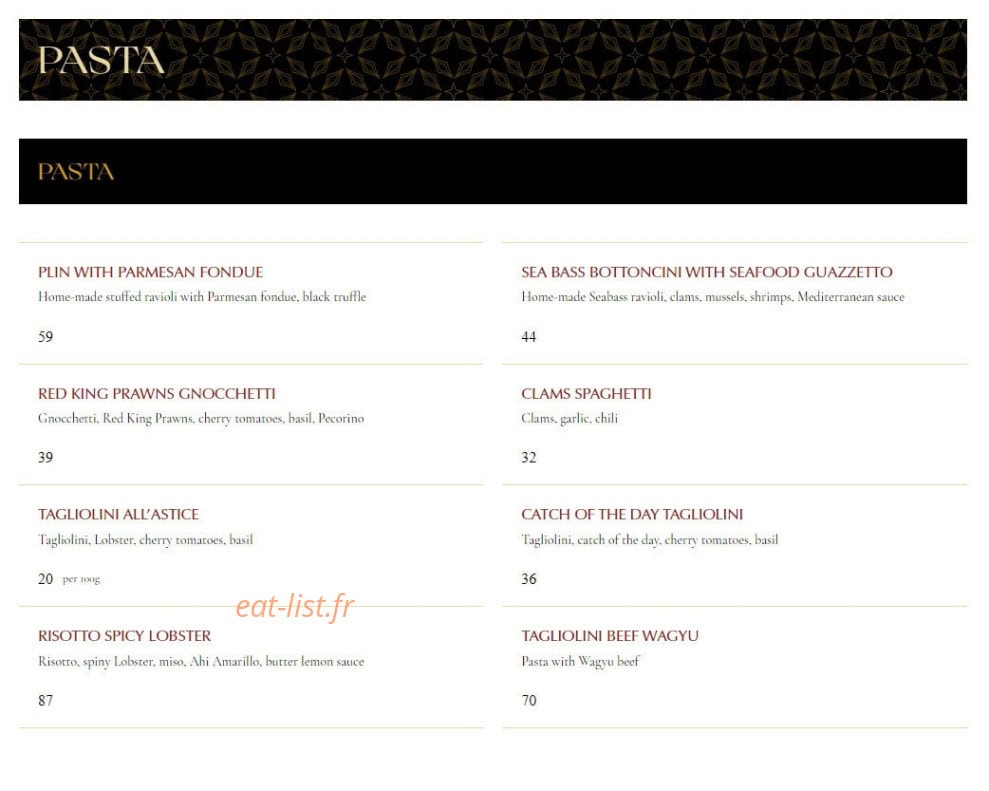The height and width of the screenshot is (791, 989).
Task: Open Plin with Parmesan Fondue dish
Action: [x=150, y=272]
